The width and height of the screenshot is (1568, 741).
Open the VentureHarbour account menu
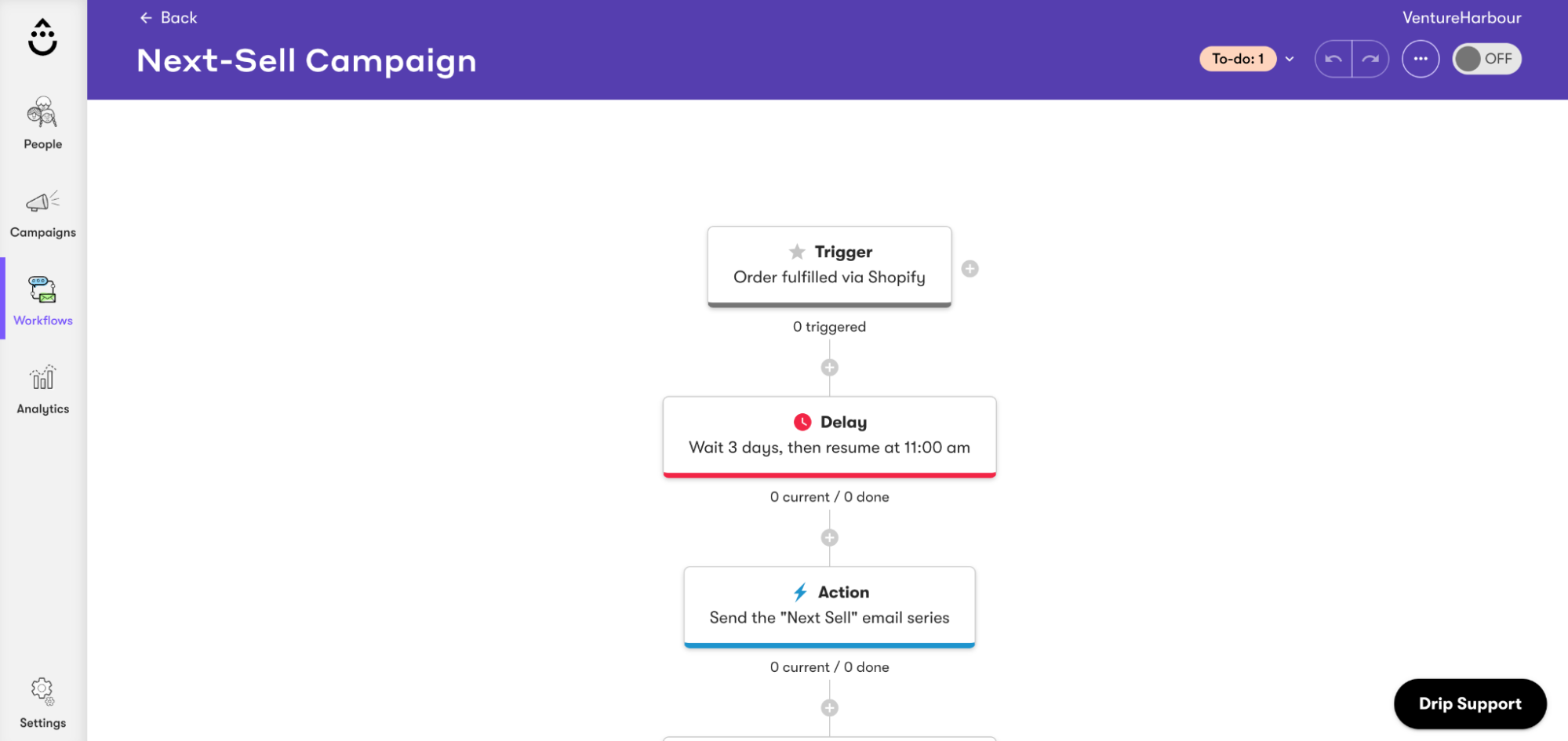click(1462, 17)
